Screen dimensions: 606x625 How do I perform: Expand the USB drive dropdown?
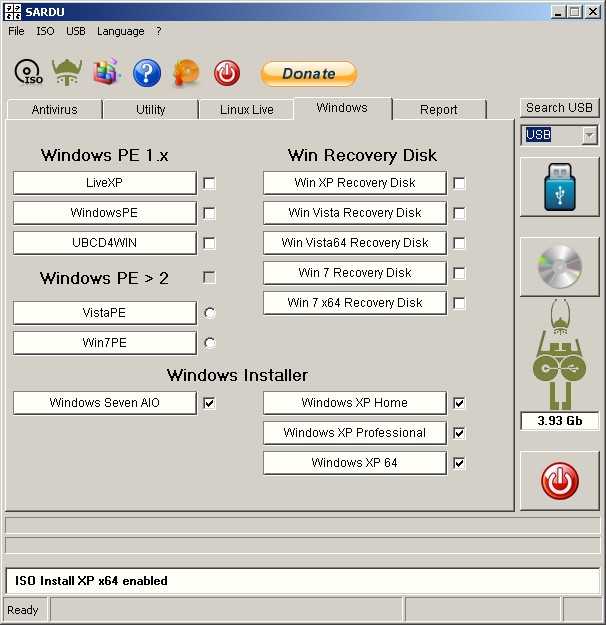(x=589, y=136)
